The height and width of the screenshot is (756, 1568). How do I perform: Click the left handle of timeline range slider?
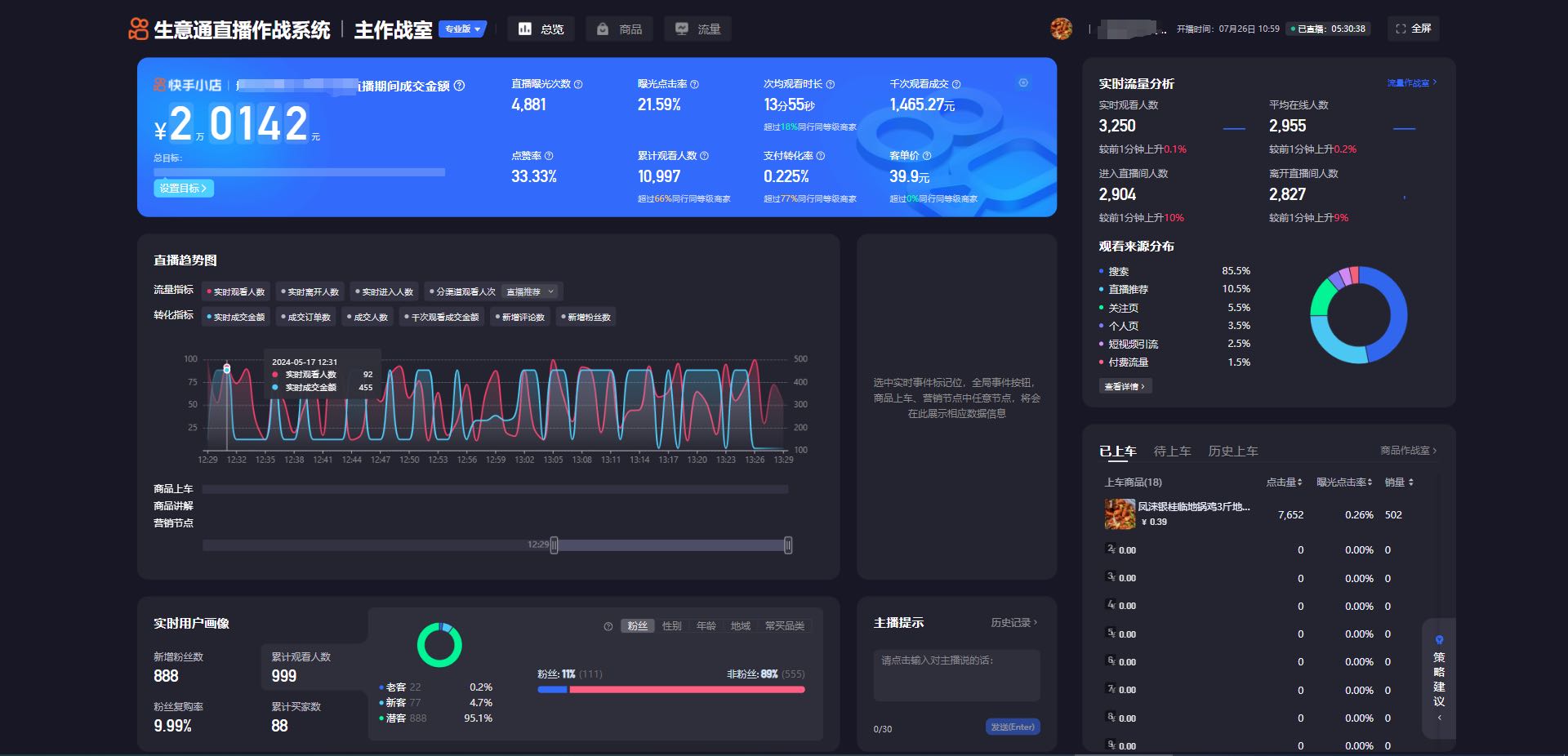click(x=555, y=545)
